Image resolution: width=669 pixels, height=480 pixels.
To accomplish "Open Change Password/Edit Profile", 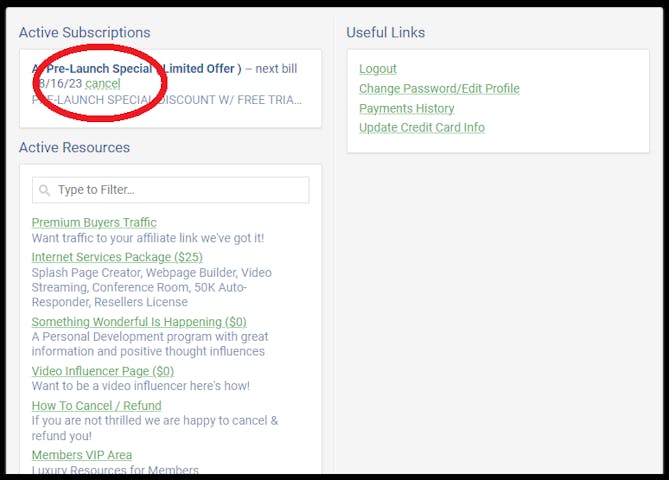I will click(439, 89).
